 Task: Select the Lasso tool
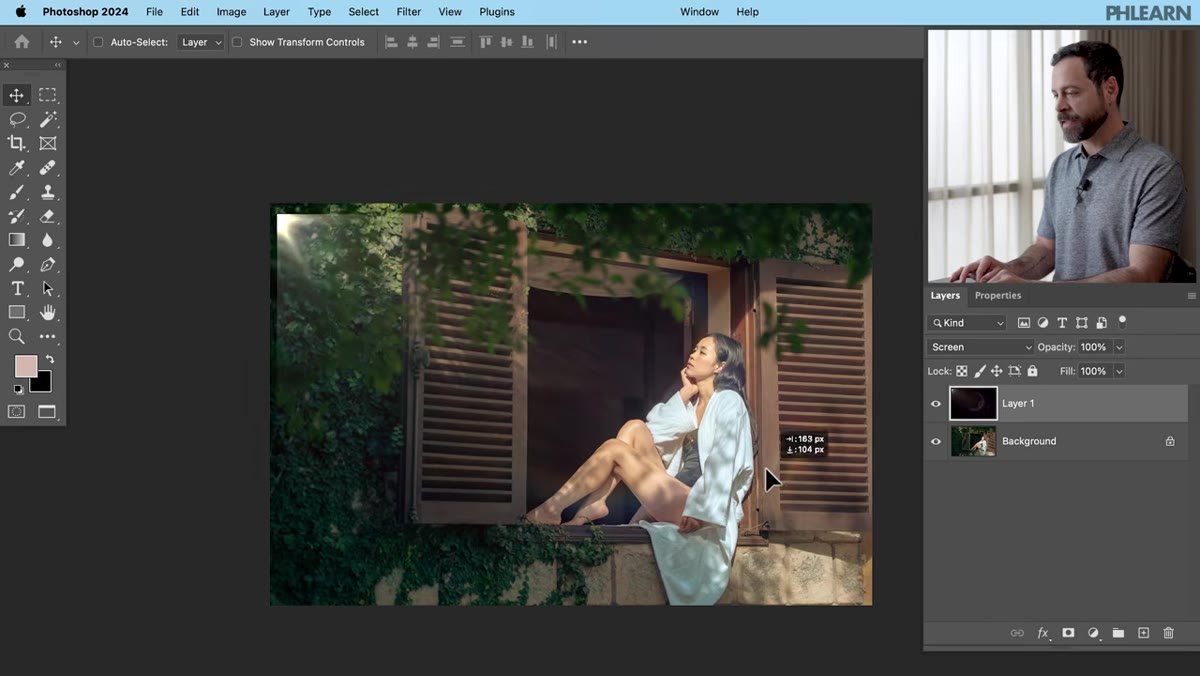click(17, 119)
